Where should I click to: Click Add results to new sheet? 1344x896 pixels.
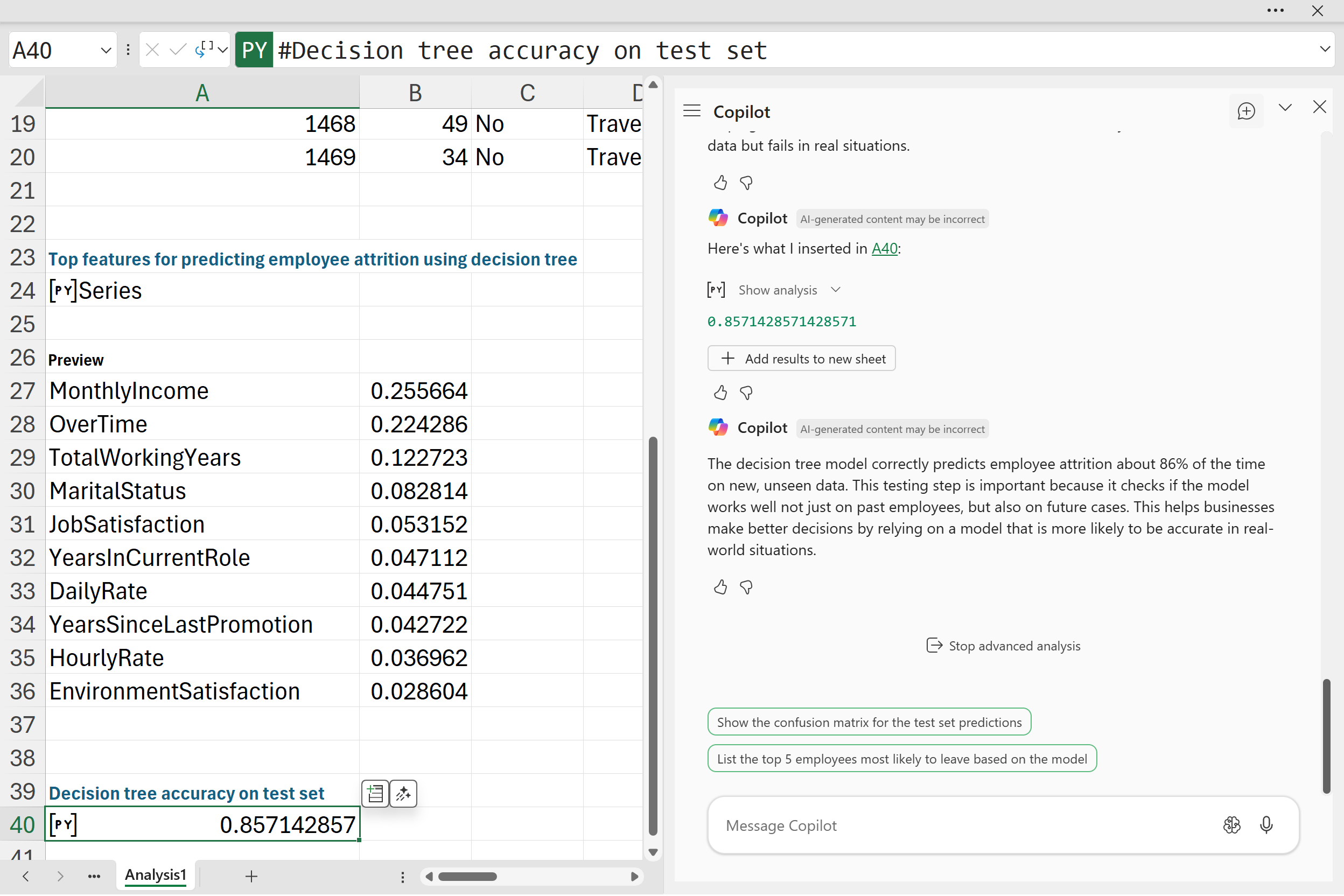pos(801,358)
